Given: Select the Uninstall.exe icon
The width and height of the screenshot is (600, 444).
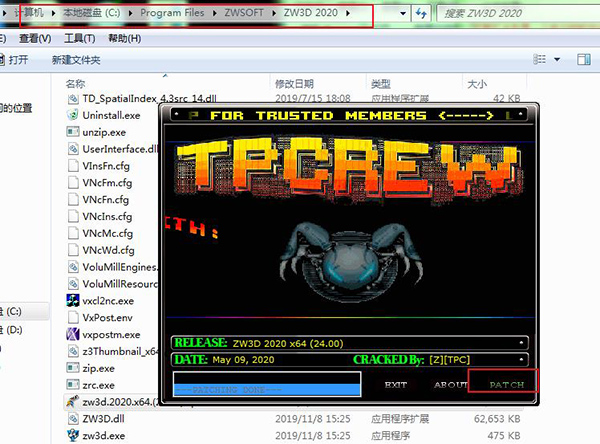Looking at the screenshot, I should [72, 115].
